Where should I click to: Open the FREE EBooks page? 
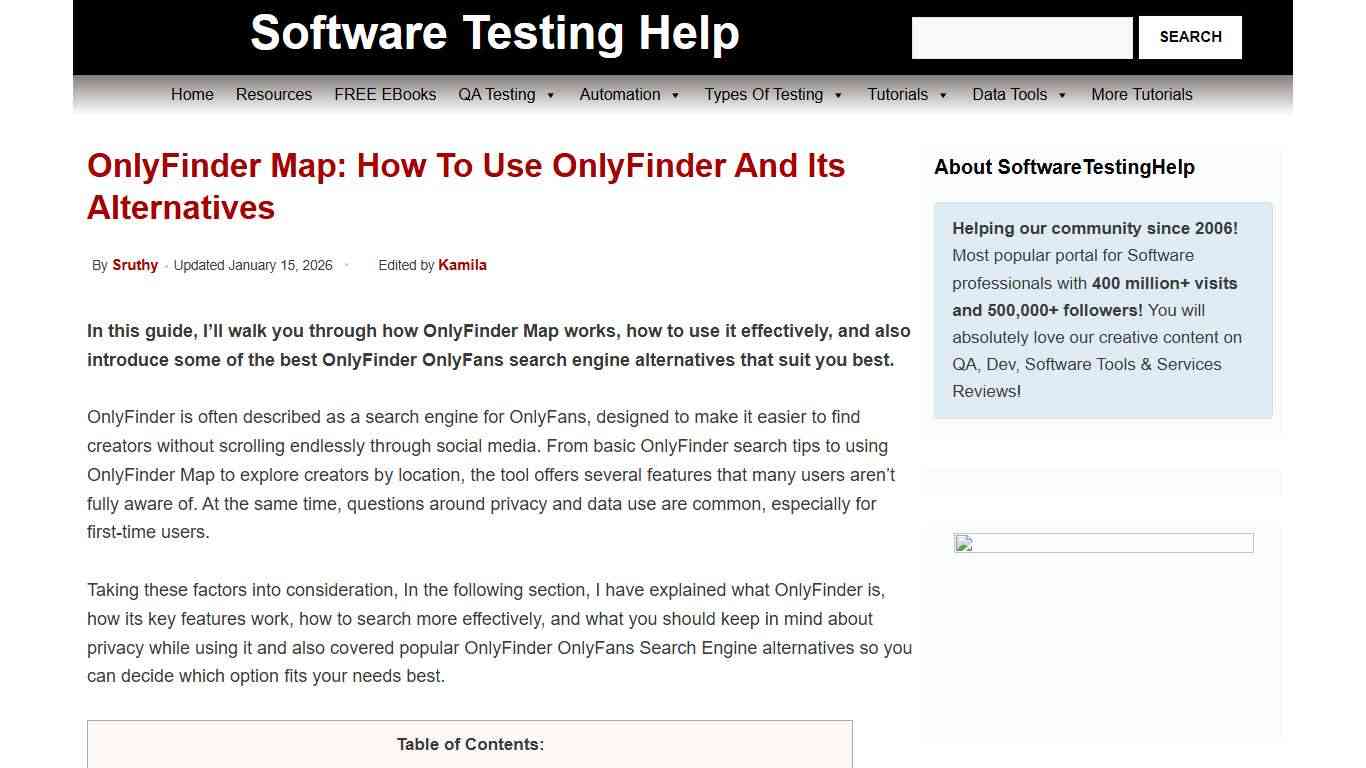click(x=385, y=94)
